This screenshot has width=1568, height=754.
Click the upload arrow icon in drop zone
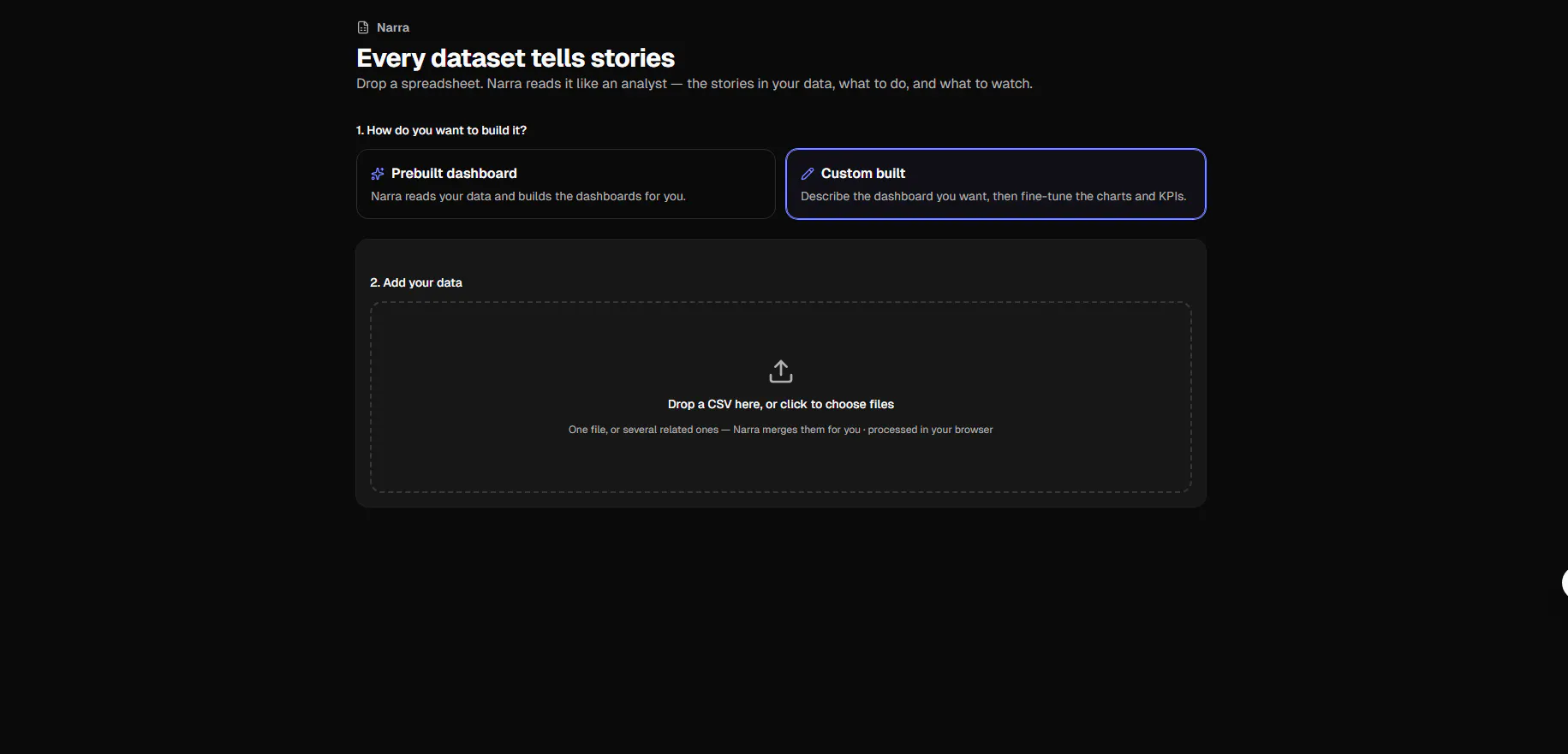781,371
